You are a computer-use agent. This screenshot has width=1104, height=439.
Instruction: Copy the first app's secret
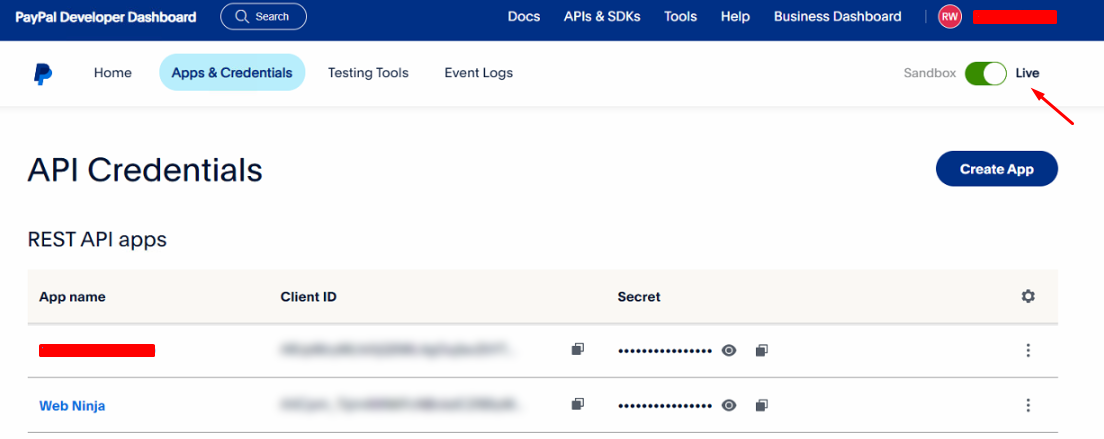pyautogui.click(x=762, y=350)
